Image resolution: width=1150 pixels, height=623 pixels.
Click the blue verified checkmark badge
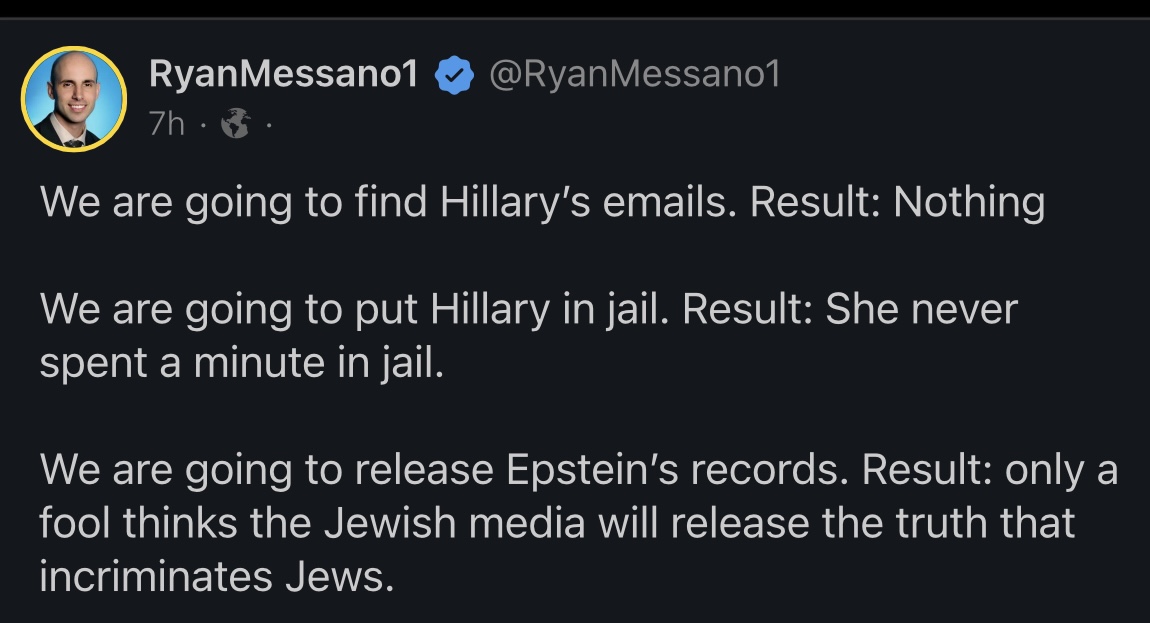pos(454,74)
